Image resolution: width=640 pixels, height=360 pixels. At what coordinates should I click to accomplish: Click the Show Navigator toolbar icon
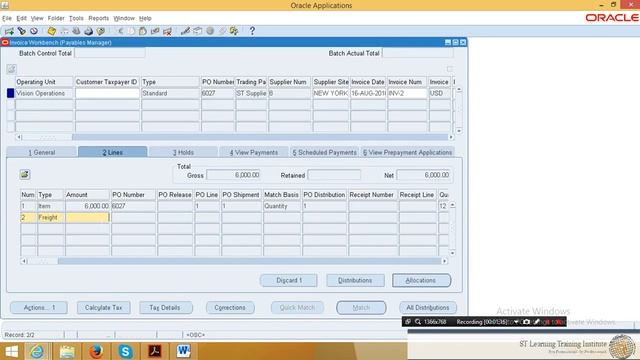[34, 31]
